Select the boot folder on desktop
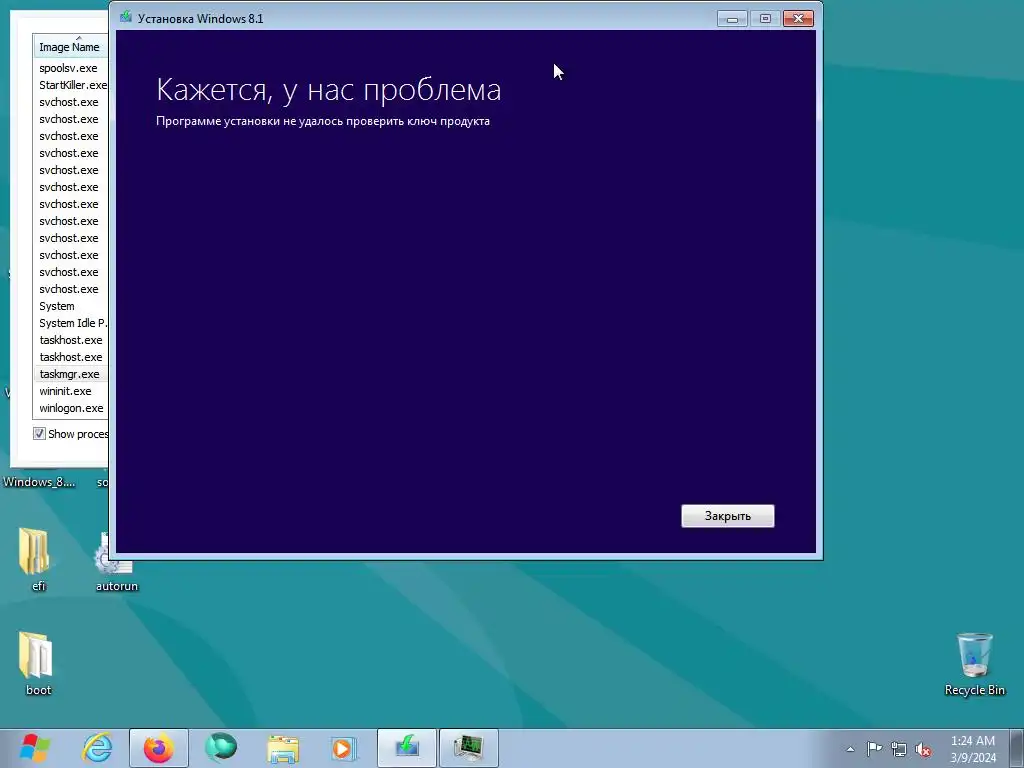The height and width of the screenshot is (768, 1024). 37,663
